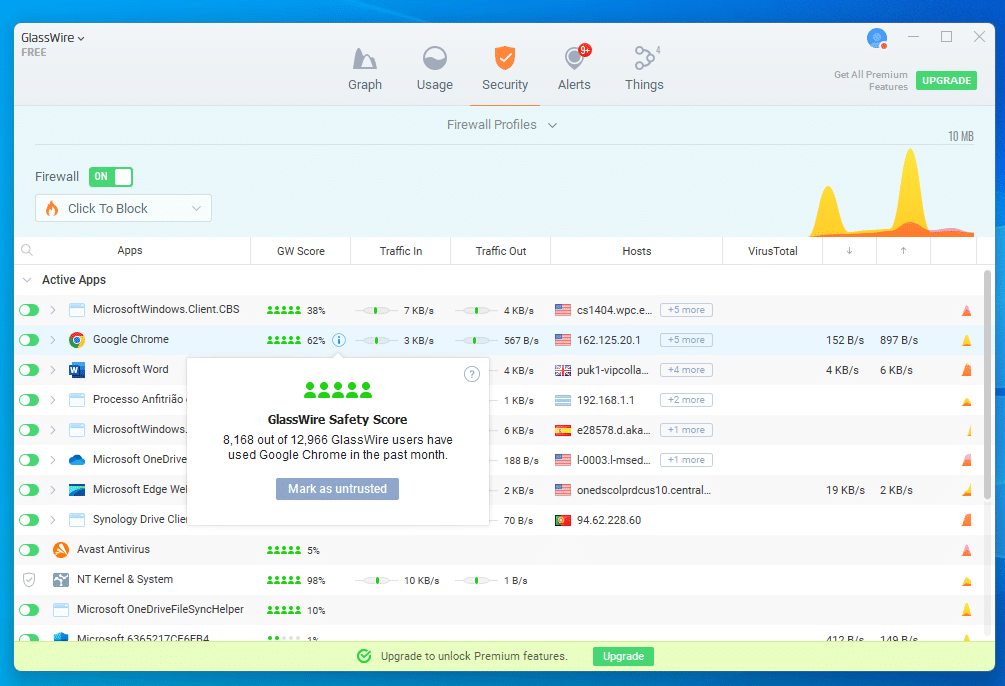Expand the Microsoft OneDrive row

[x=53, y=460]
